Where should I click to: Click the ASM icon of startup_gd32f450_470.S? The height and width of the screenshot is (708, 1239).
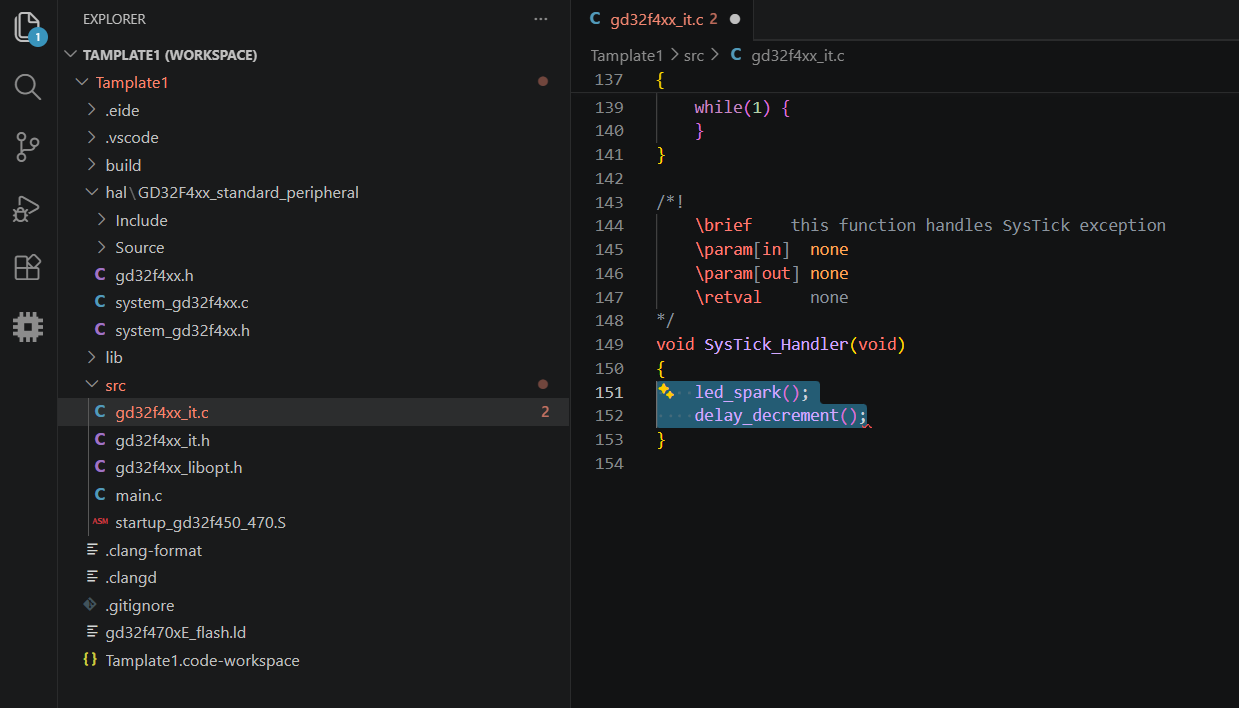coord(99,522)
